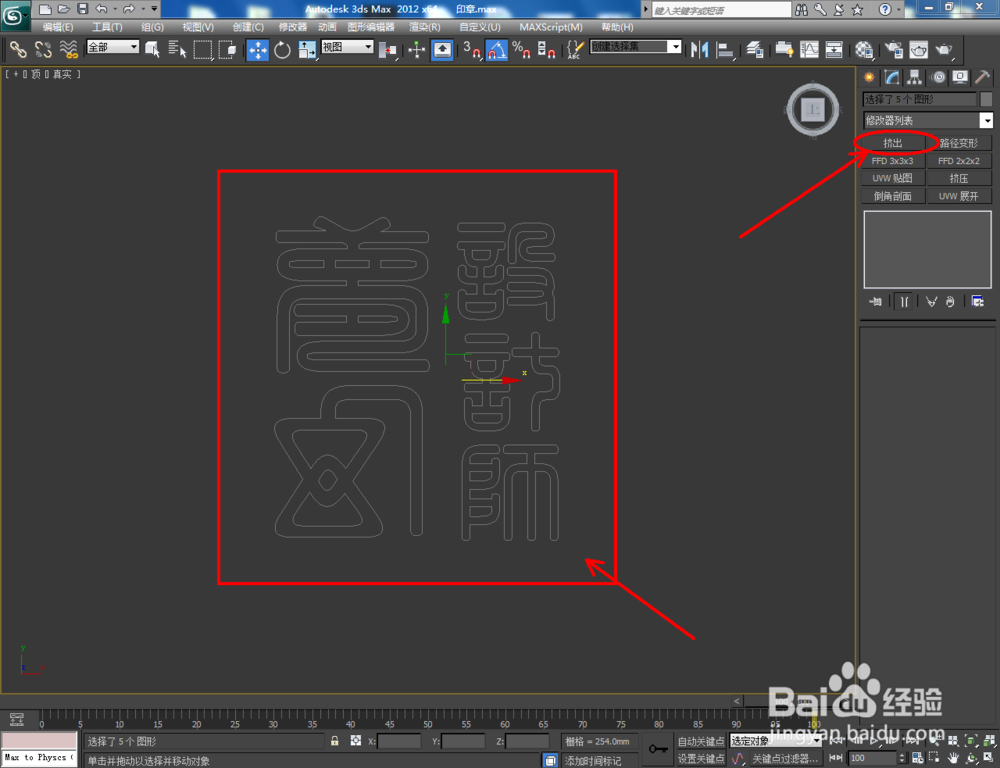Click the 倒角剖面 modifier button
1000x768 pixels.
893,196
